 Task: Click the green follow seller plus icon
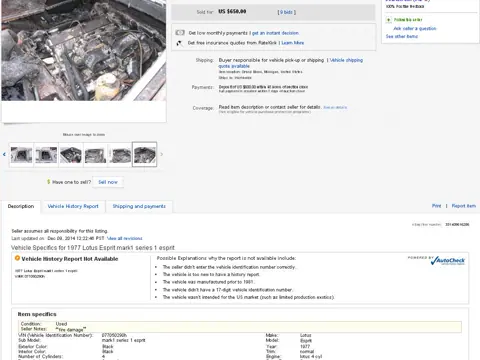pyautogui.click(x=389, y=20)
